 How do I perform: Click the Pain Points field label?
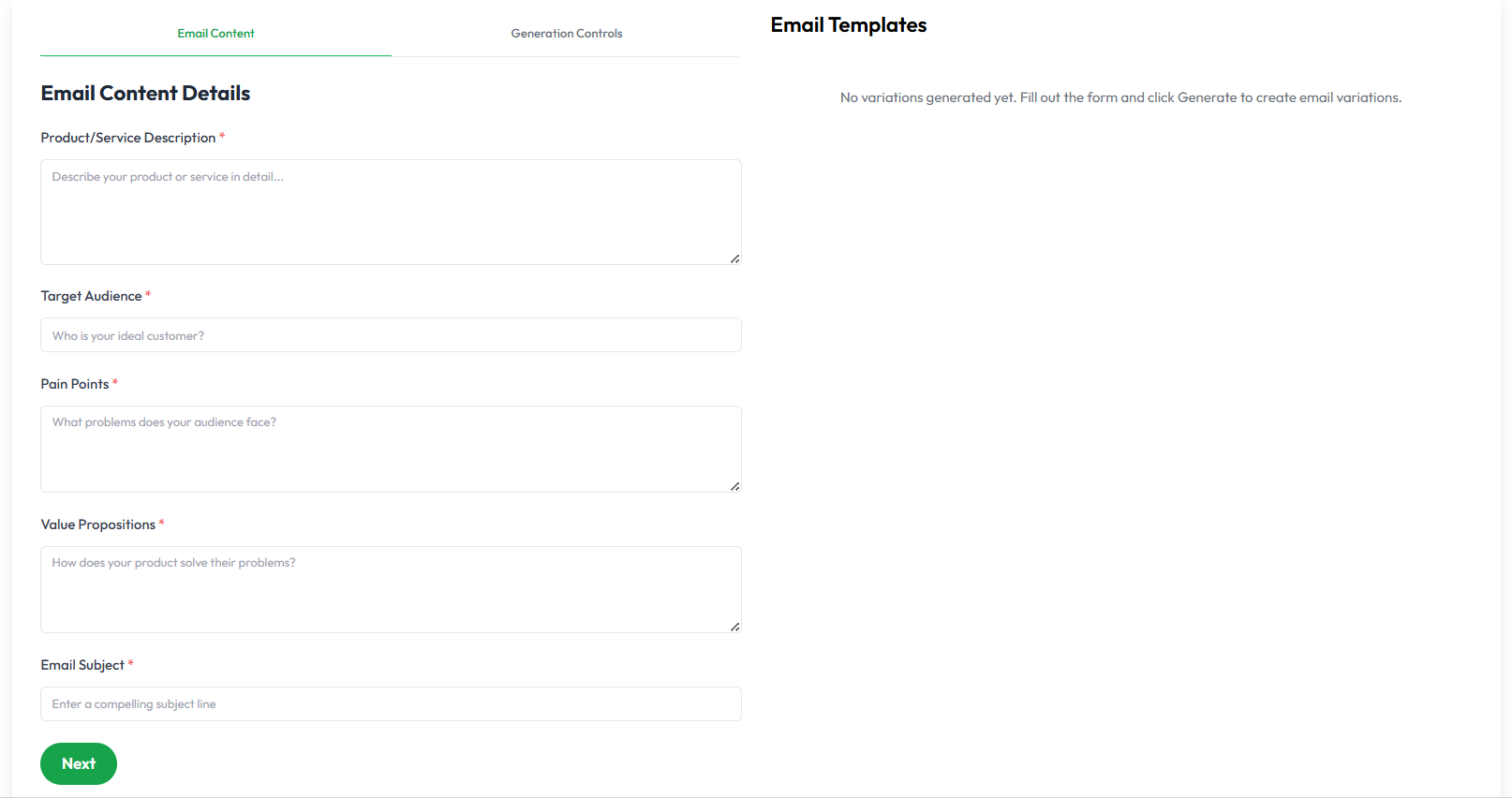[x=75, y=384]
